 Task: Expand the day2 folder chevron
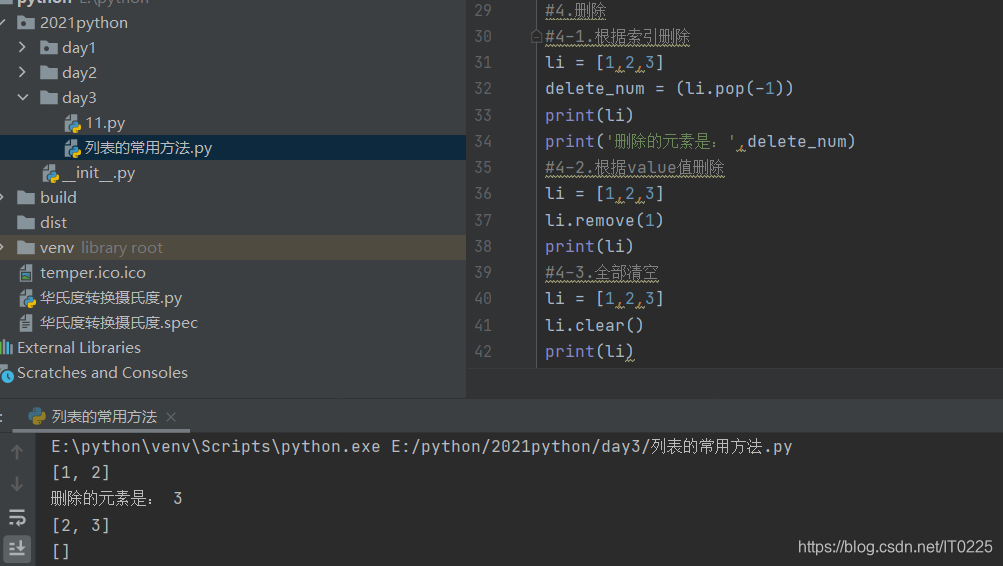tap(22, 72)
